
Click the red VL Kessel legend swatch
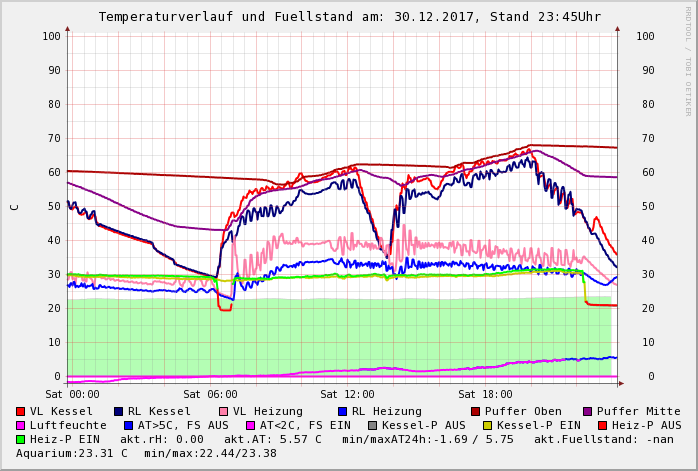pos(21,411)
